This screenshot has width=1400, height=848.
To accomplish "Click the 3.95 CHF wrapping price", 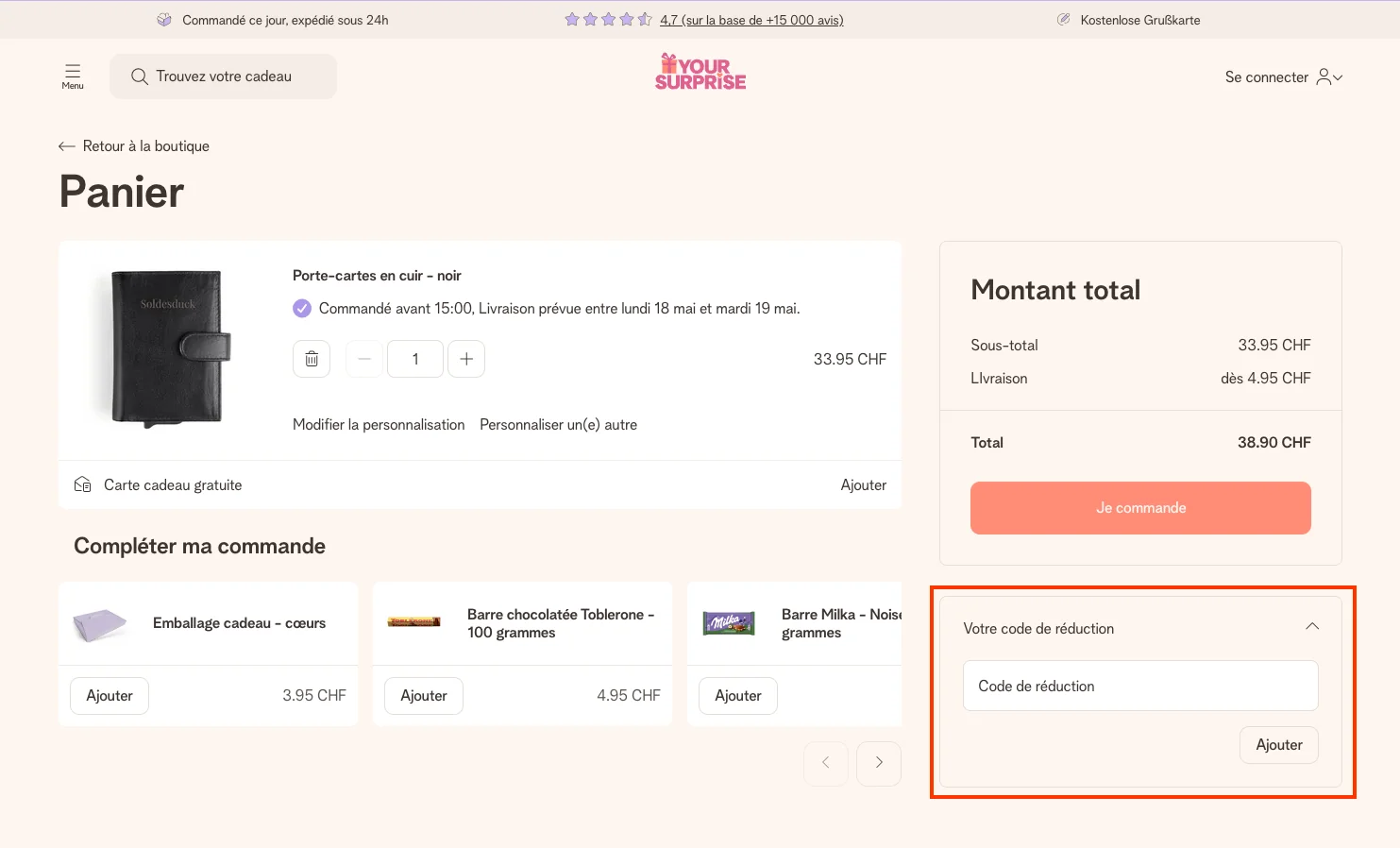I will [x=314, y=695].
